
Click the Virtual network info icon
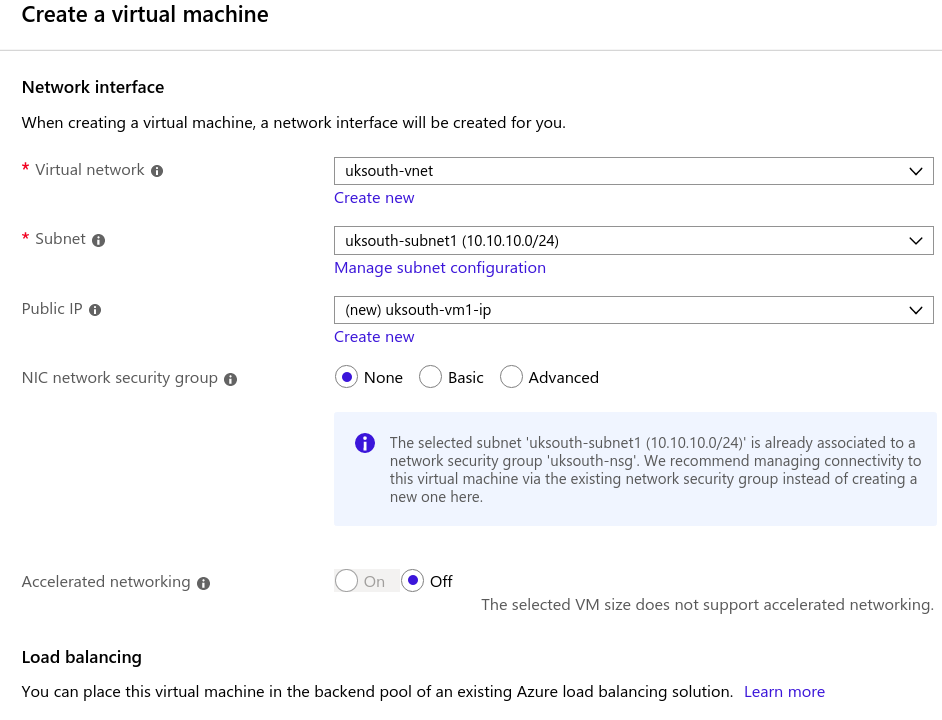157,171
